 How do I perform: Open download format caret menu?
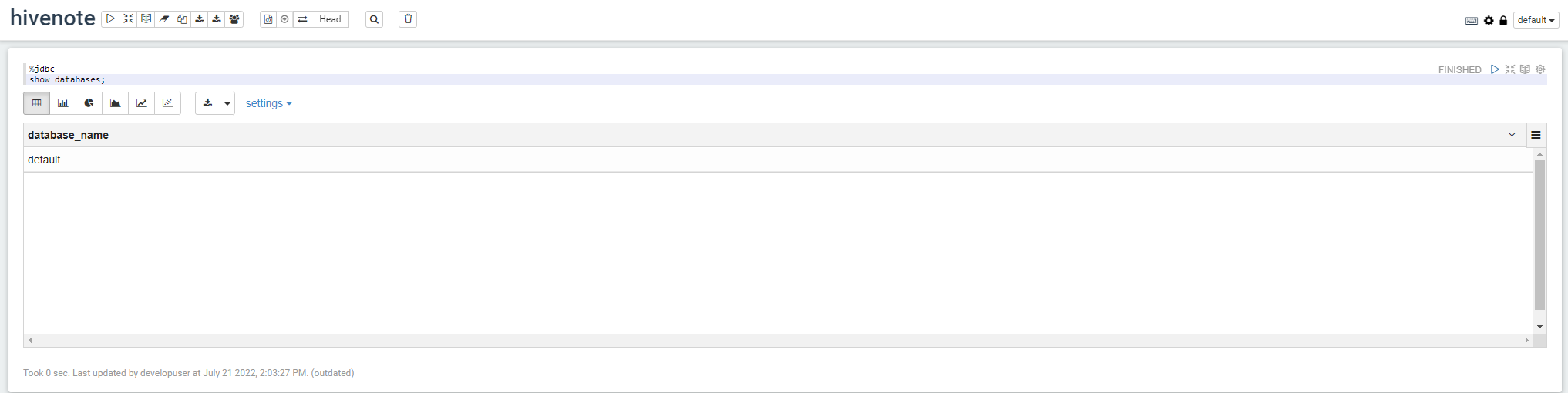tap(227, 103)
